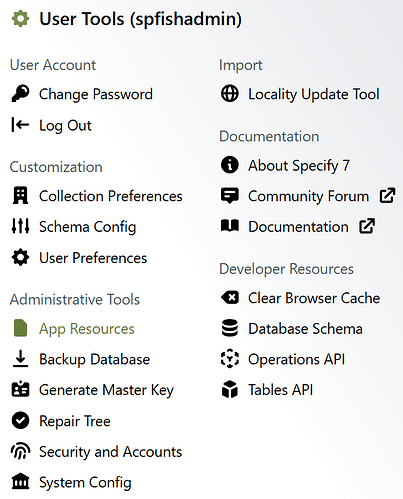Click the backspace icon for Clear Browser Cache
This screenshot has height=499, width=403.
tap(230, 297)
